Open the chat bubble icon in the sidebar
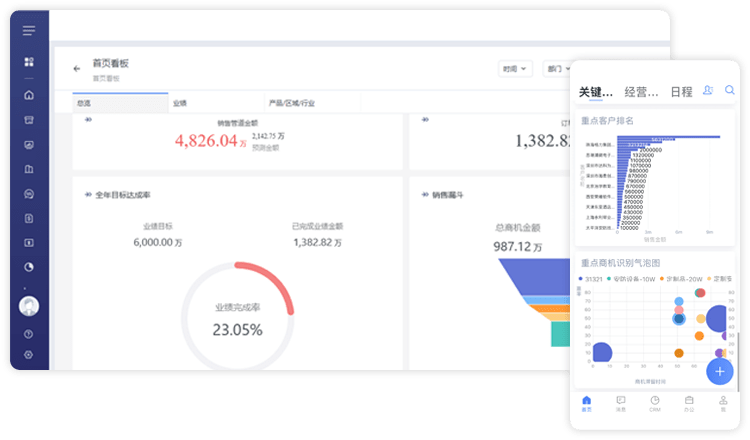 (x=29, y=194)
